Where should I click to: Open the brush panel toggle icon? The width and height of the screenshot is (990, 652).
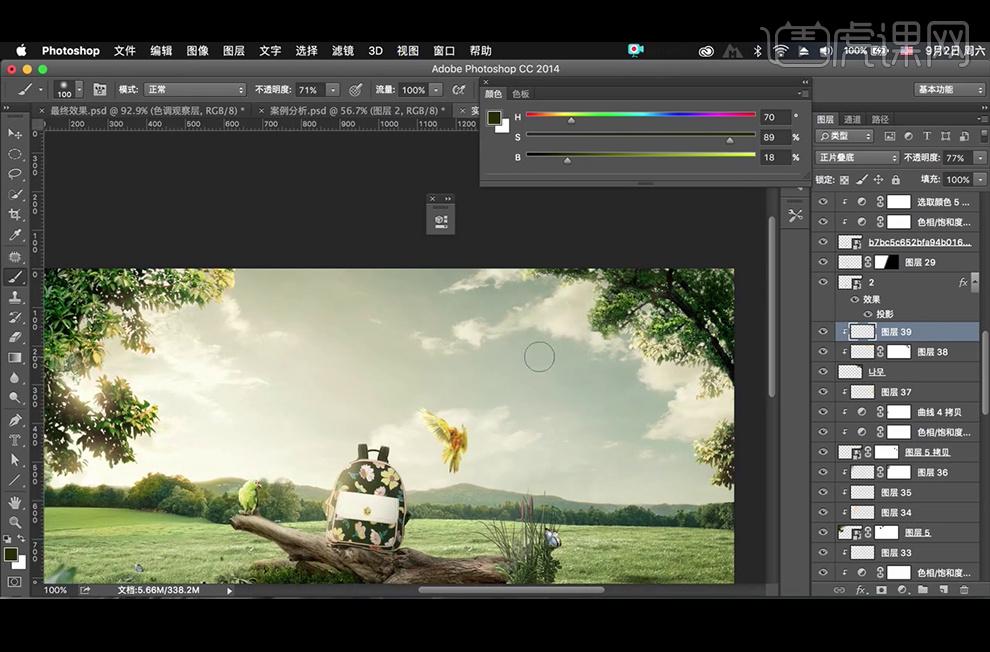100,90
